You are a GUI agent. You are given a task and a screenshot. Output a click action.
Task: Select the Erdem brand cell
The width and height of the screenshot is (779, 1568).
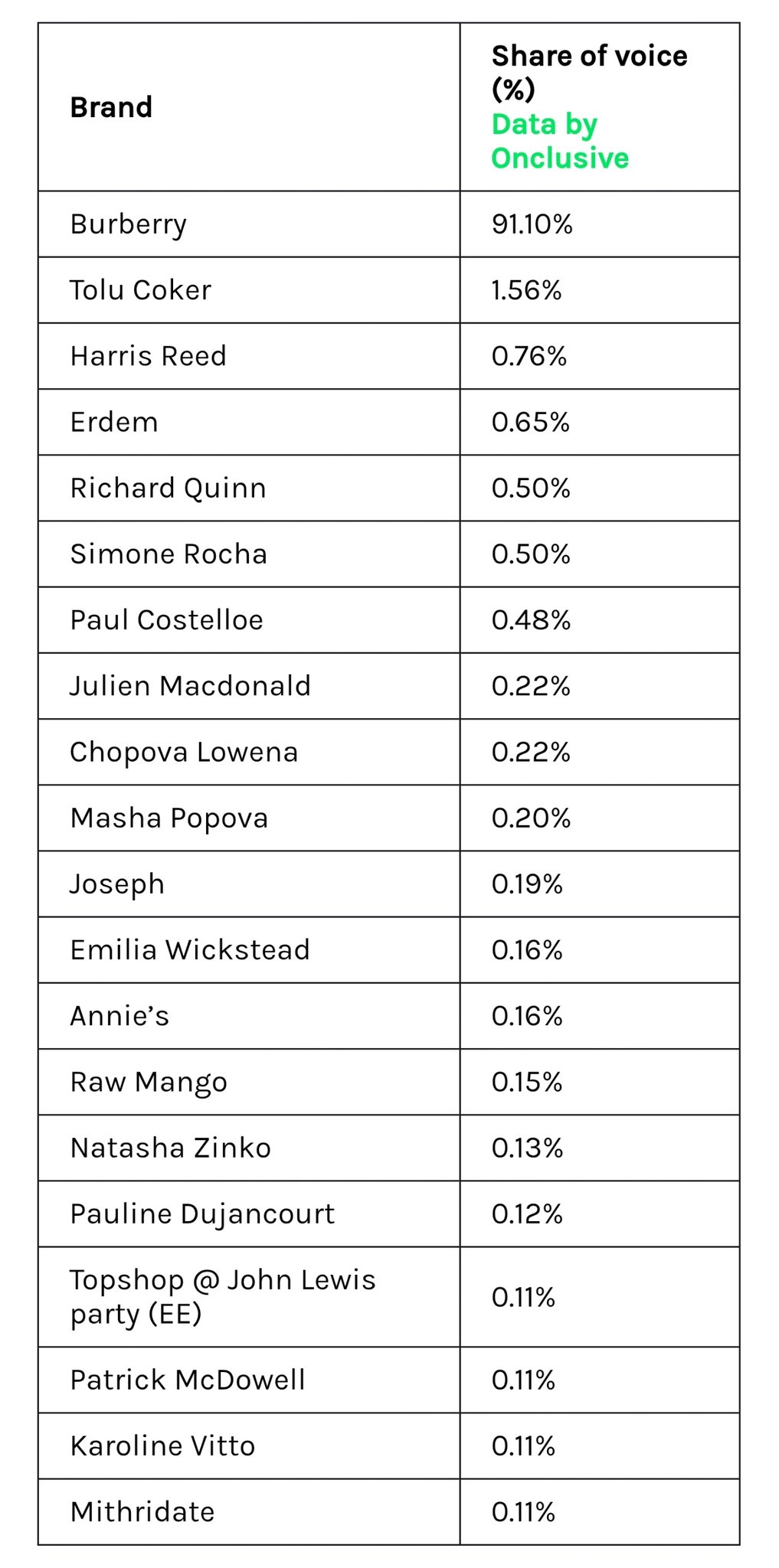click(x=113, y=422)
